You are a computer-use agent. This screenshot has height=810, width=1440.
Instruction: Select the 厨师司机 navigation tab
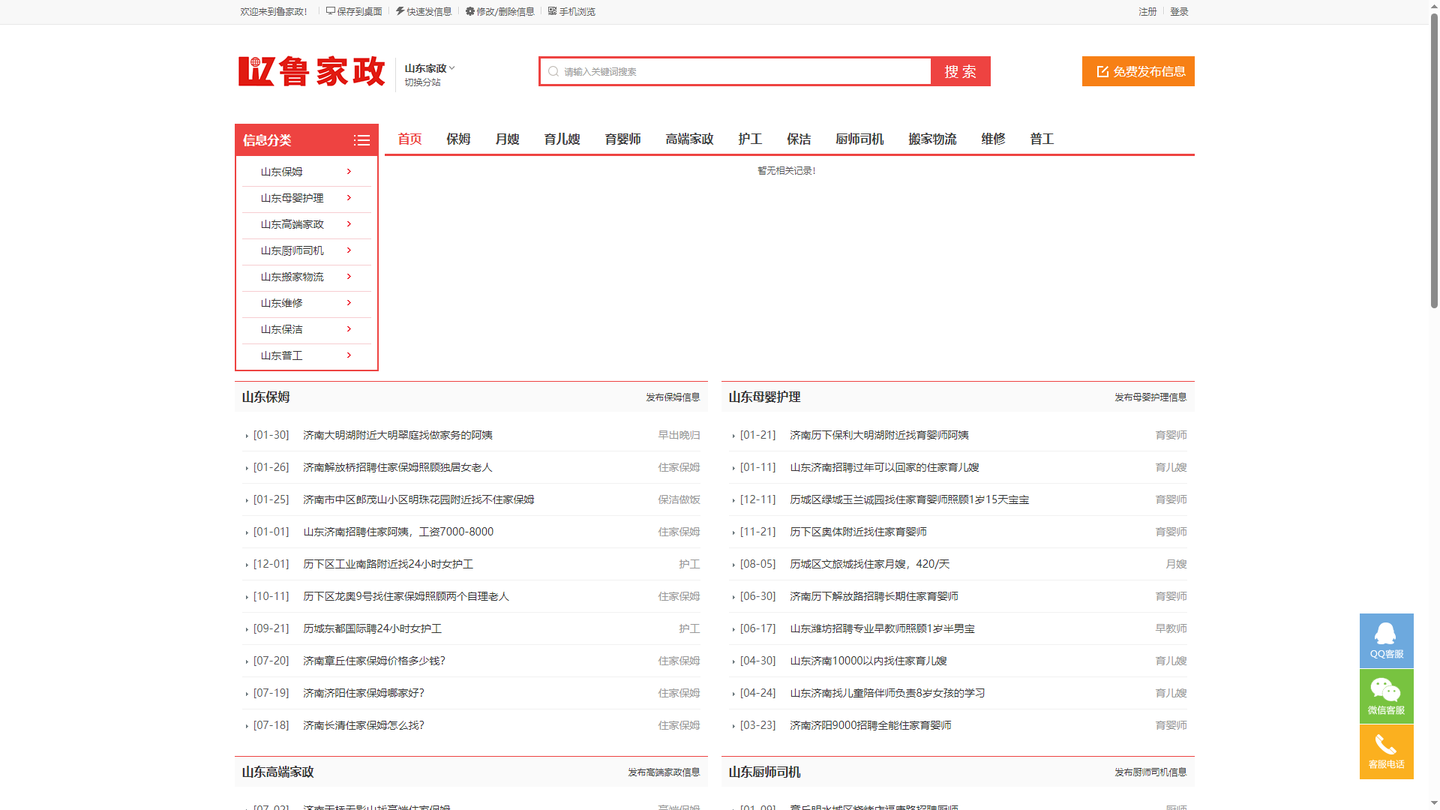point(859,139)
